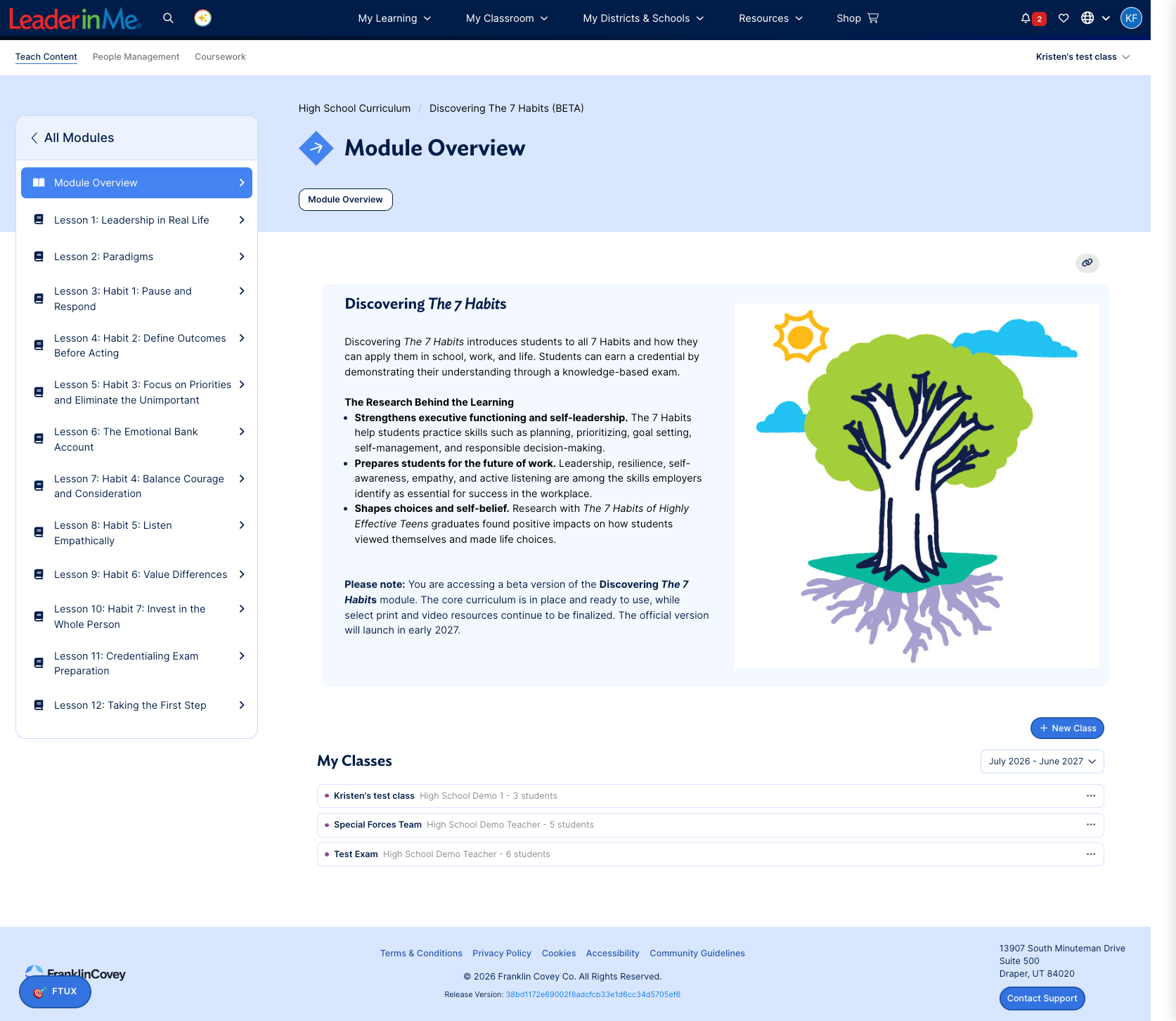
Task: Click the Module Overview pill button
Action: 346,200
